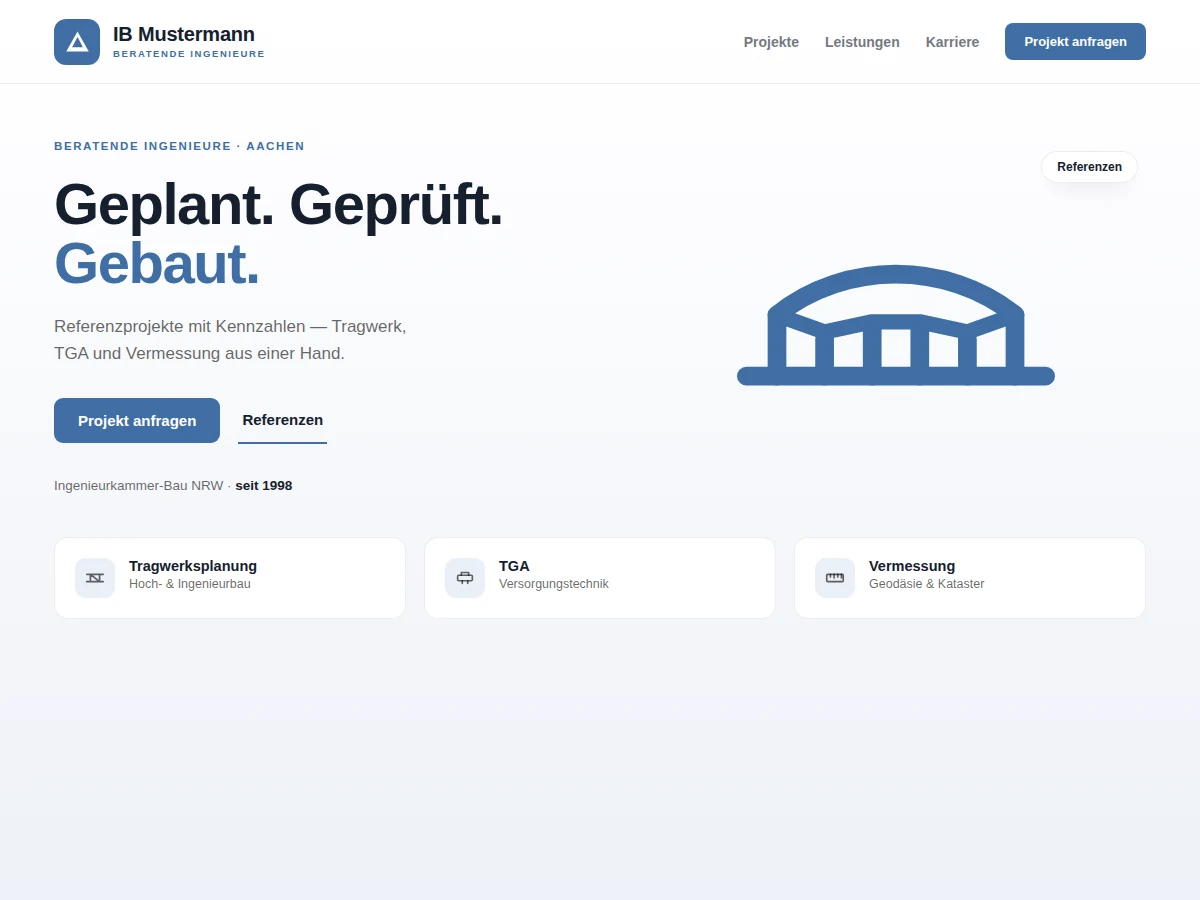Click the Vermessung ruler icon
1200x900 pixels.
(835, 578)
